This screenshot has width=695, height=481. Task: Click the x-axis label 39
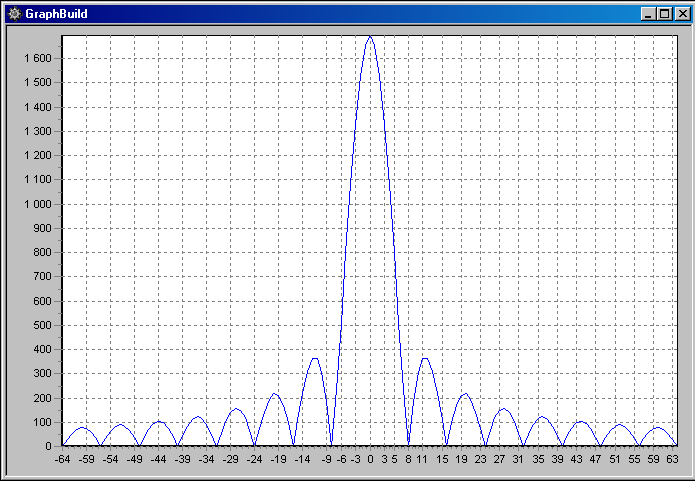[557, 459]
